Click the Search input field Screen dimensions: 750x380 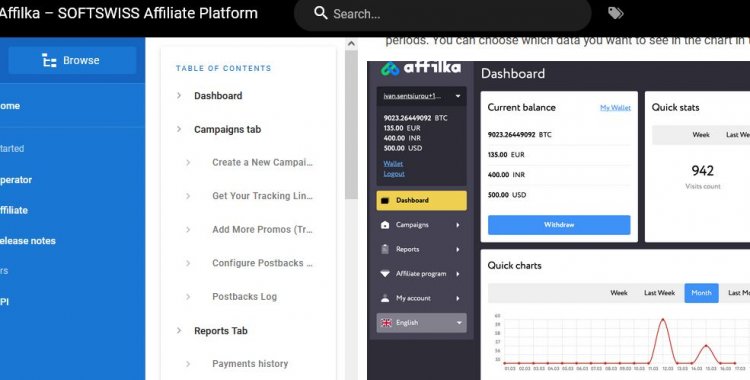point(442,14)
